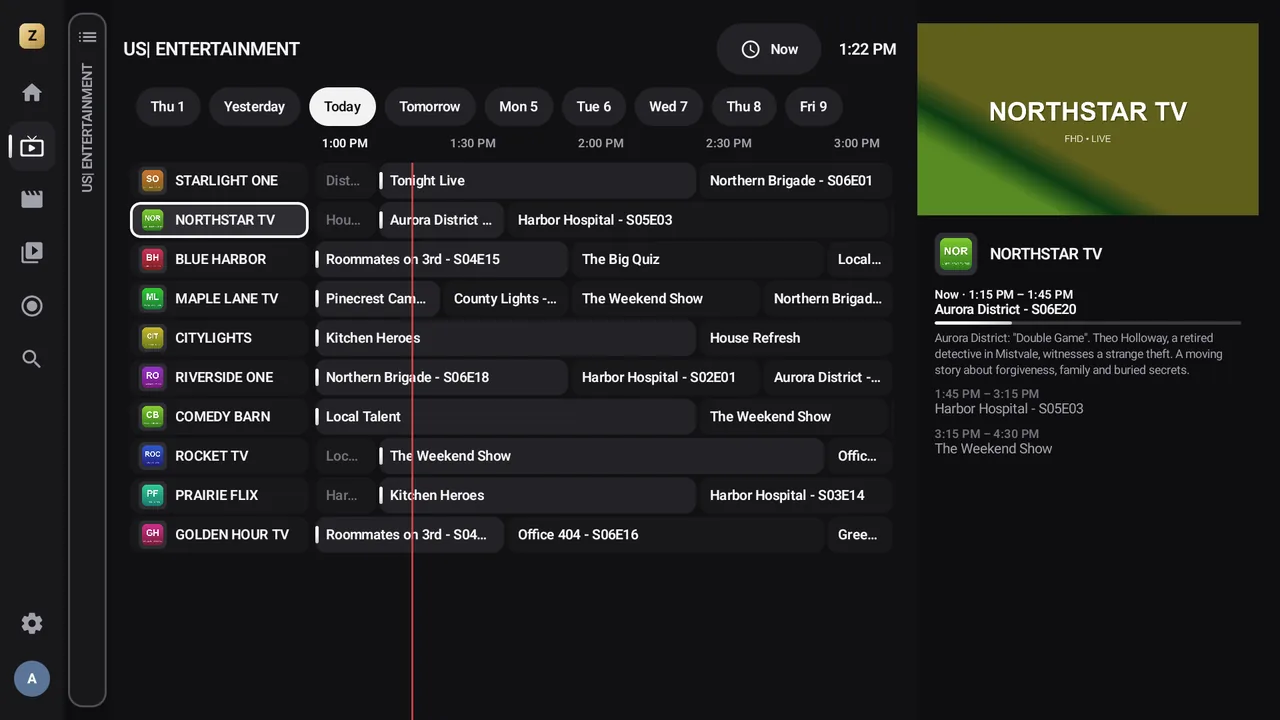Select the MAPLE LANE TV channel logo

(x=152, y=298)
